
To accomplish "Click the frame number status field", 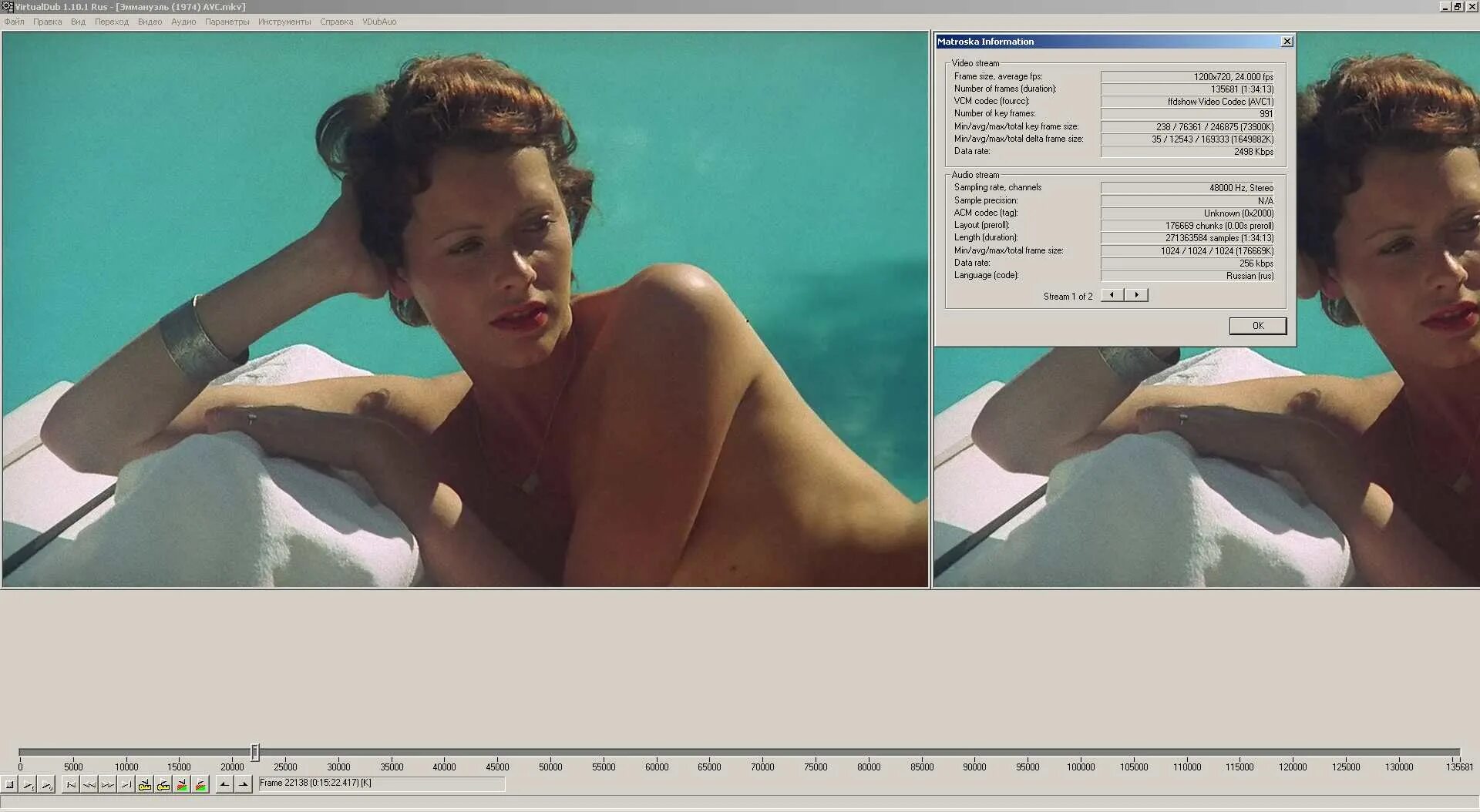I will point(382,783).
